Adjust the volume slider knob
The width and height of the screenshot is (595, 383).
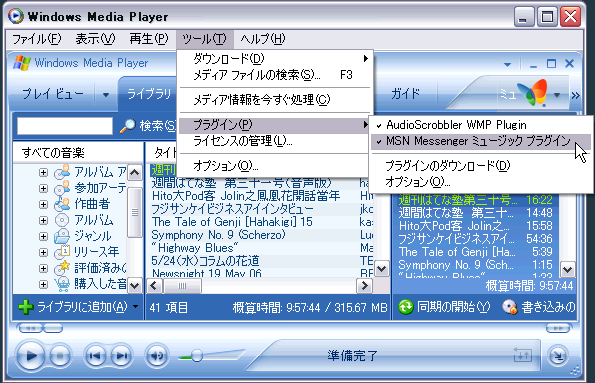click(x=197, y=356)
